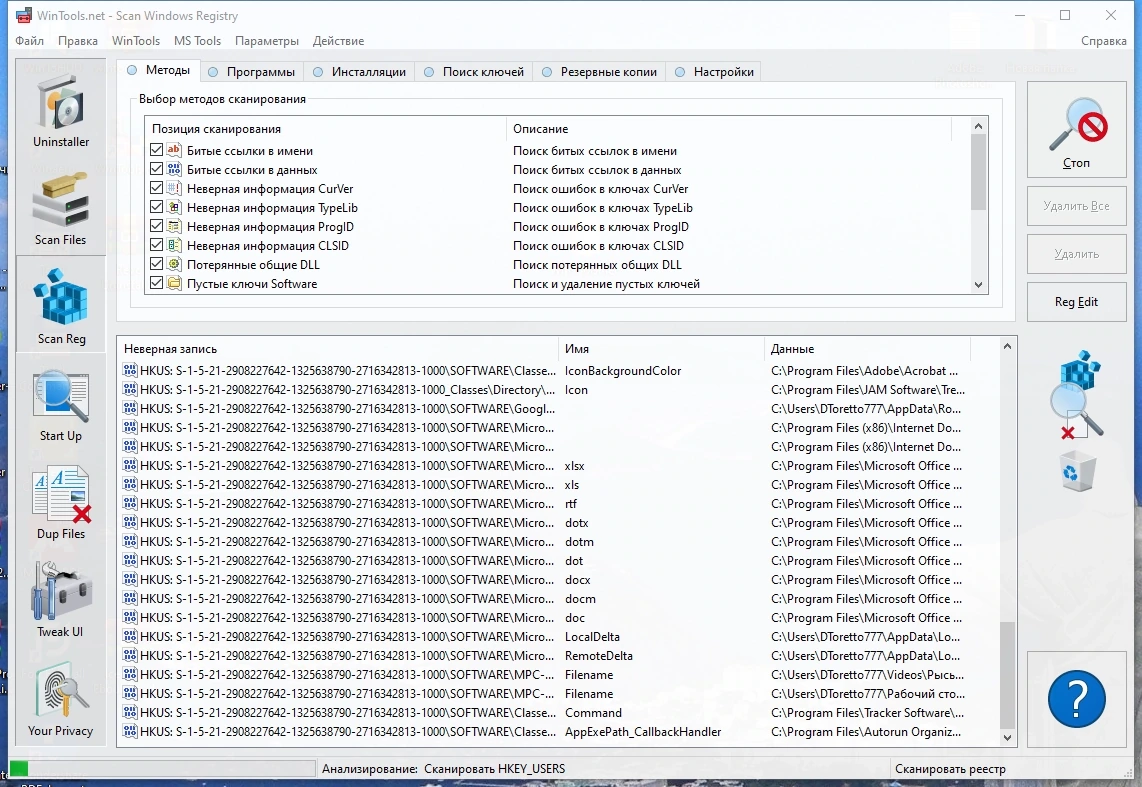Open the Файл menu
This screenshot has height=787, width=1142.
[29, 41]
